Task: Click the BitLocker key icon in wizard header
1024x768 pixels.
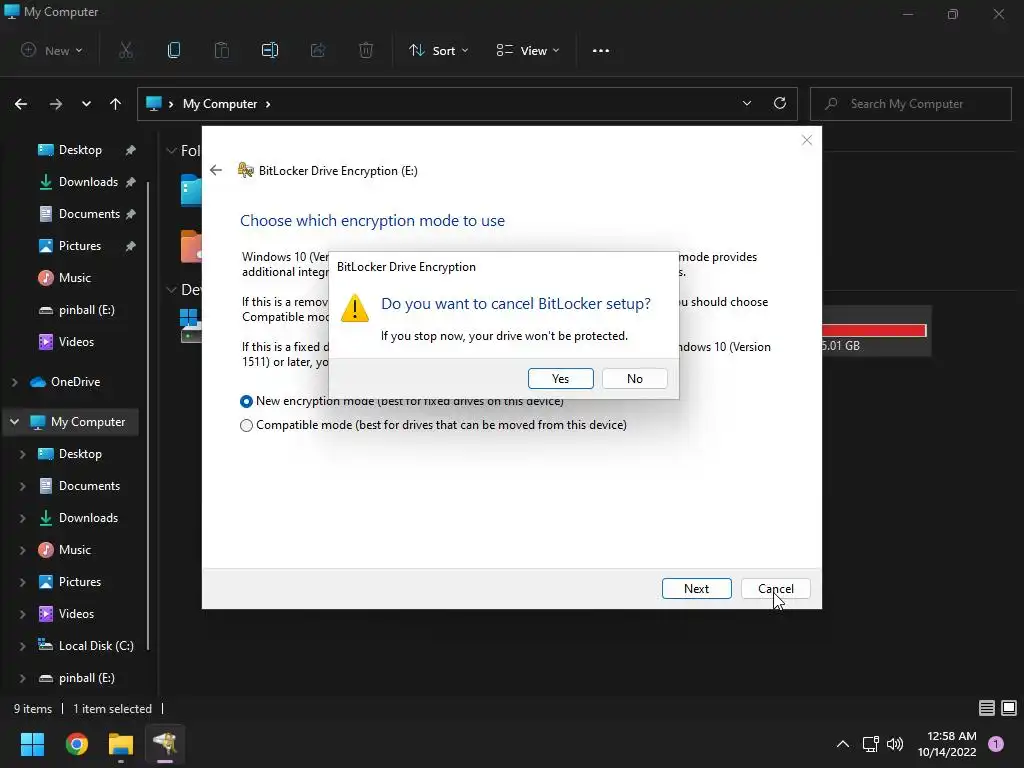Action: tap(246, 170)
